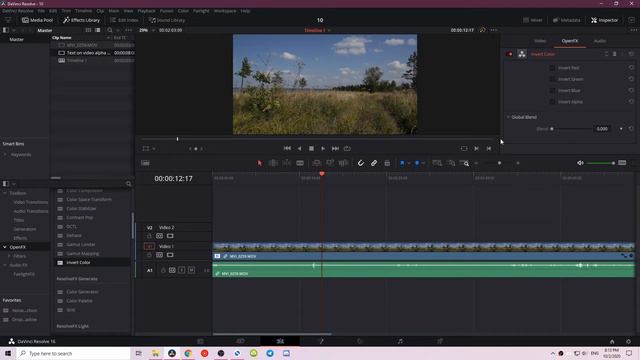
Task: Open the Edit Index panel
Action: point(124,20)
